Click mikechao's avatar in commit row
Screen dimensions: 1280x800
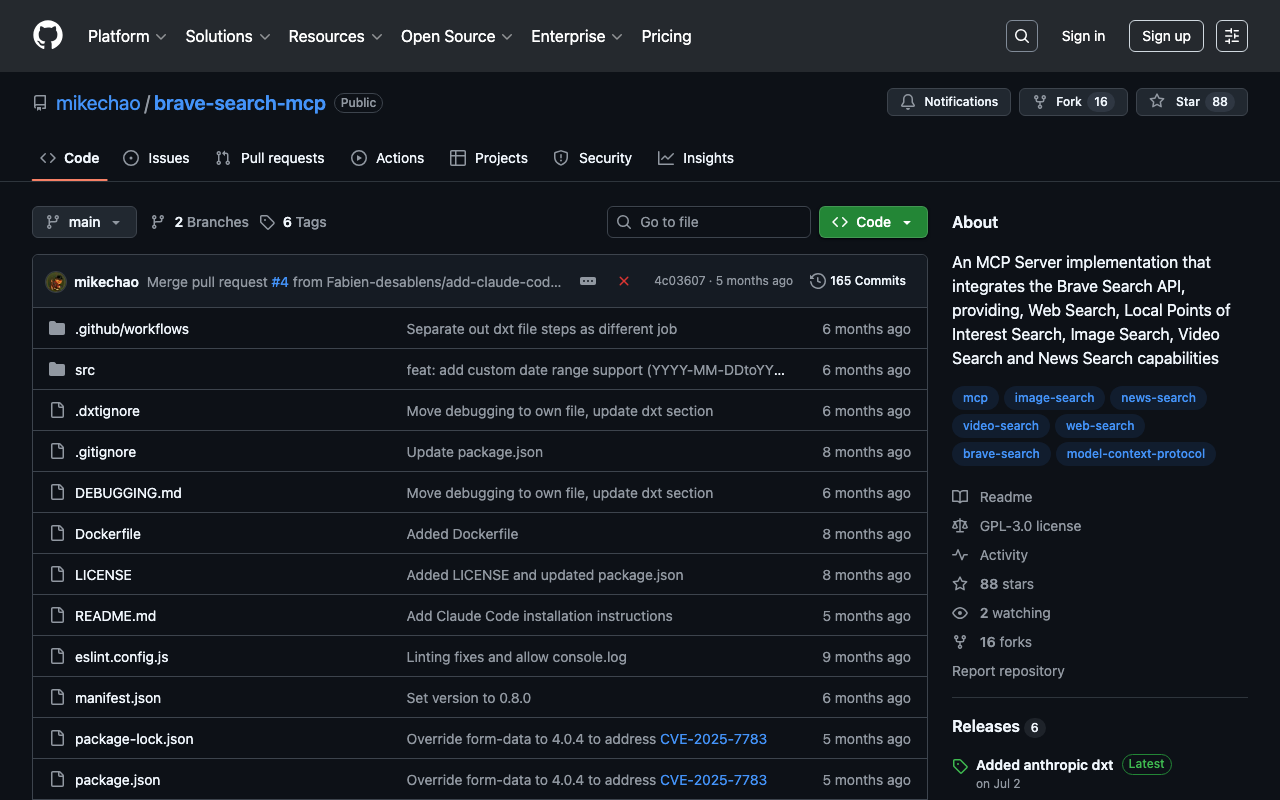pos(56,282)
